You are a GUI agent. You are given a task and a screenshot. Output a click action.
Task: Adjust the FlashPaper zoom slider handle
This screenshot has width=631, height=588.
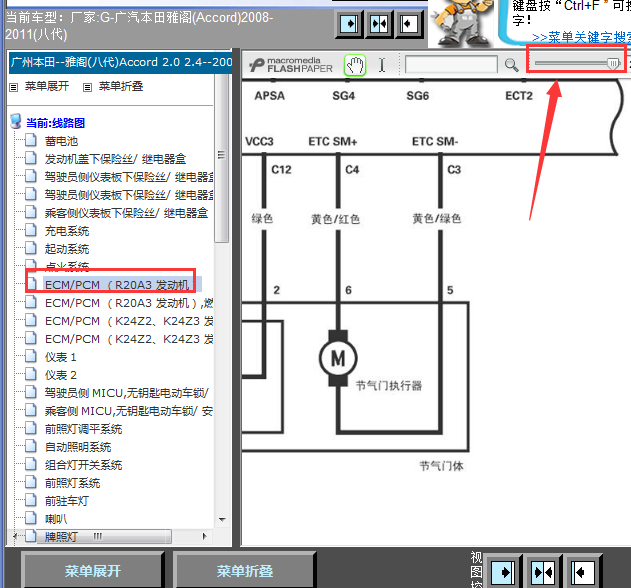point(613,63)
